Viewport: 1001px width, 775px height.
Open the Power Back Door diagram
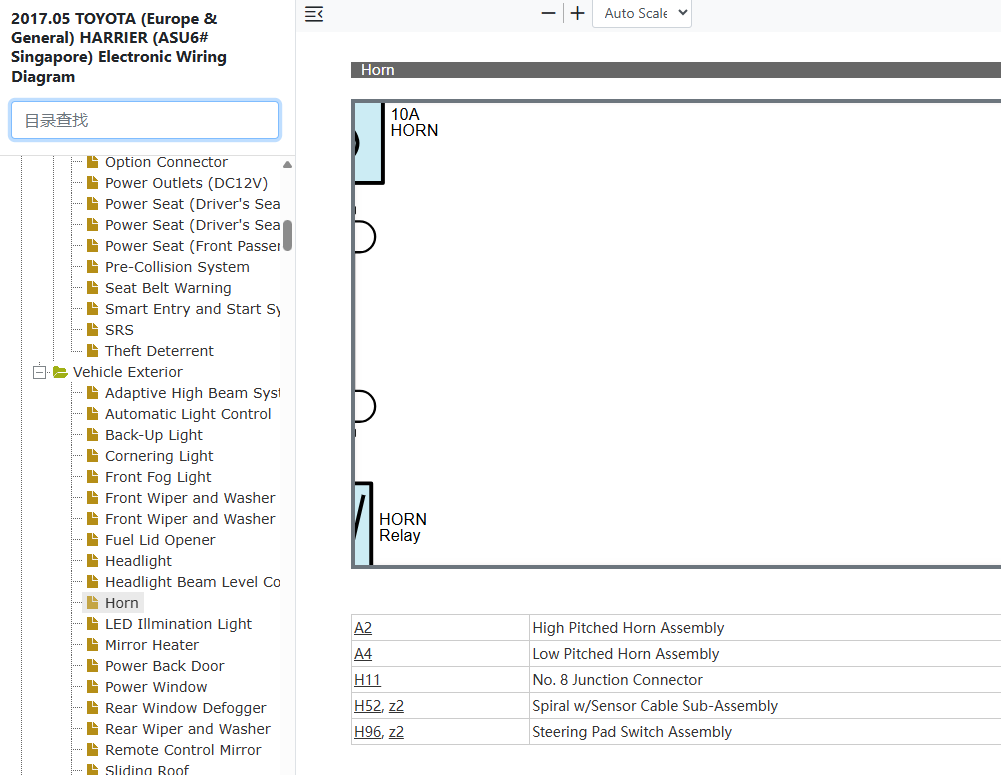pyautogui.click(x=164, y=666)
